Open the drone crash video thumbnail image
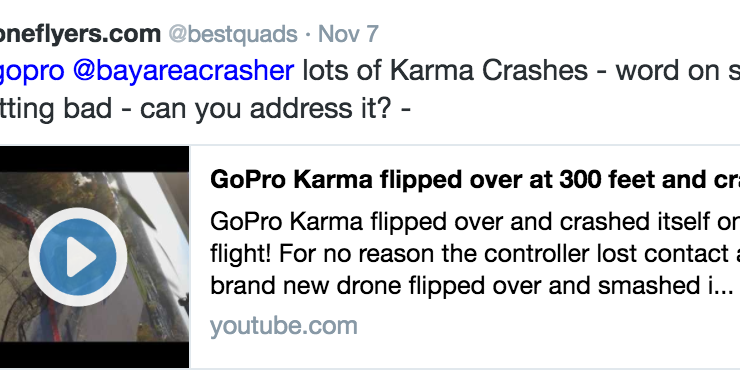 click(94, 257)
